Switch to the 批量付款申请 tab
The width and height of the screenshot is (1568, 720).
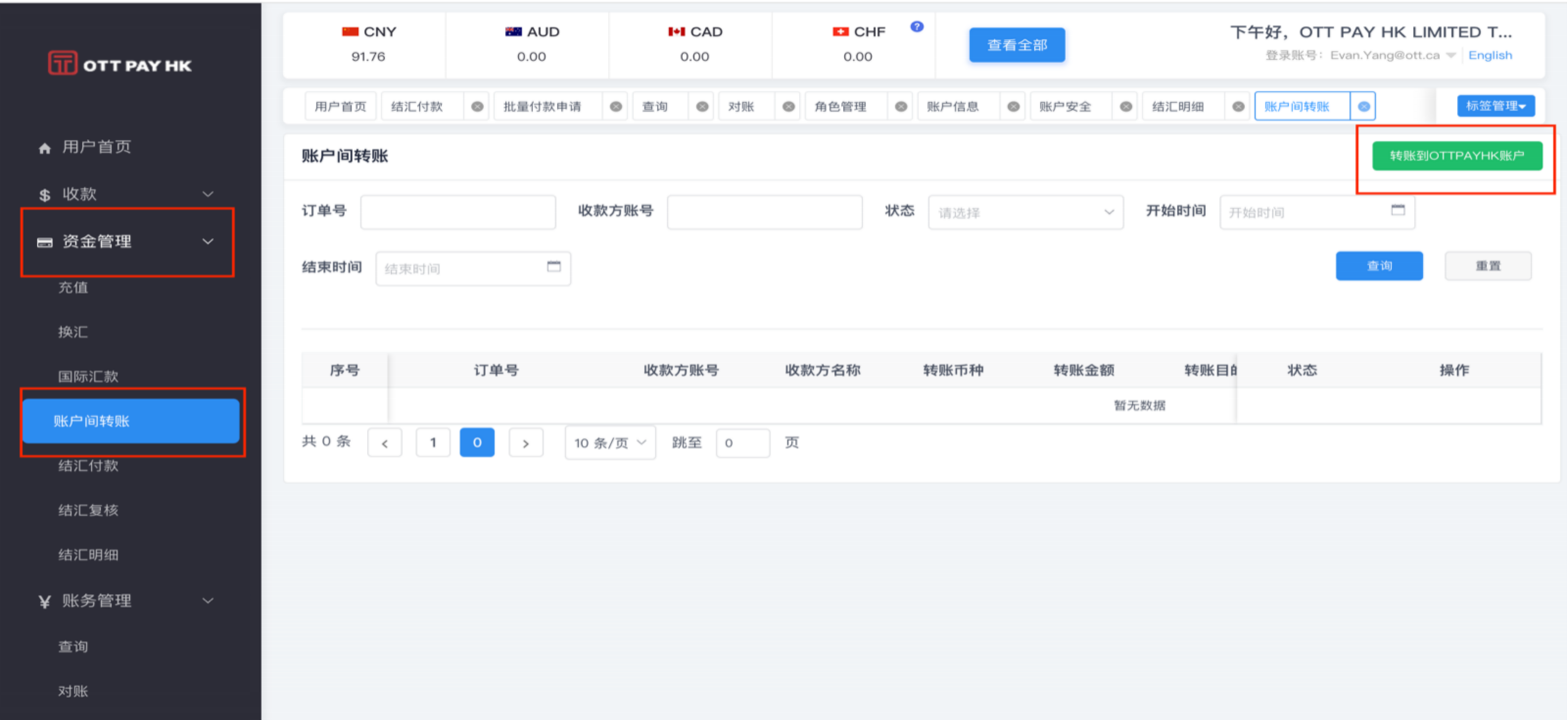(543, 106)
